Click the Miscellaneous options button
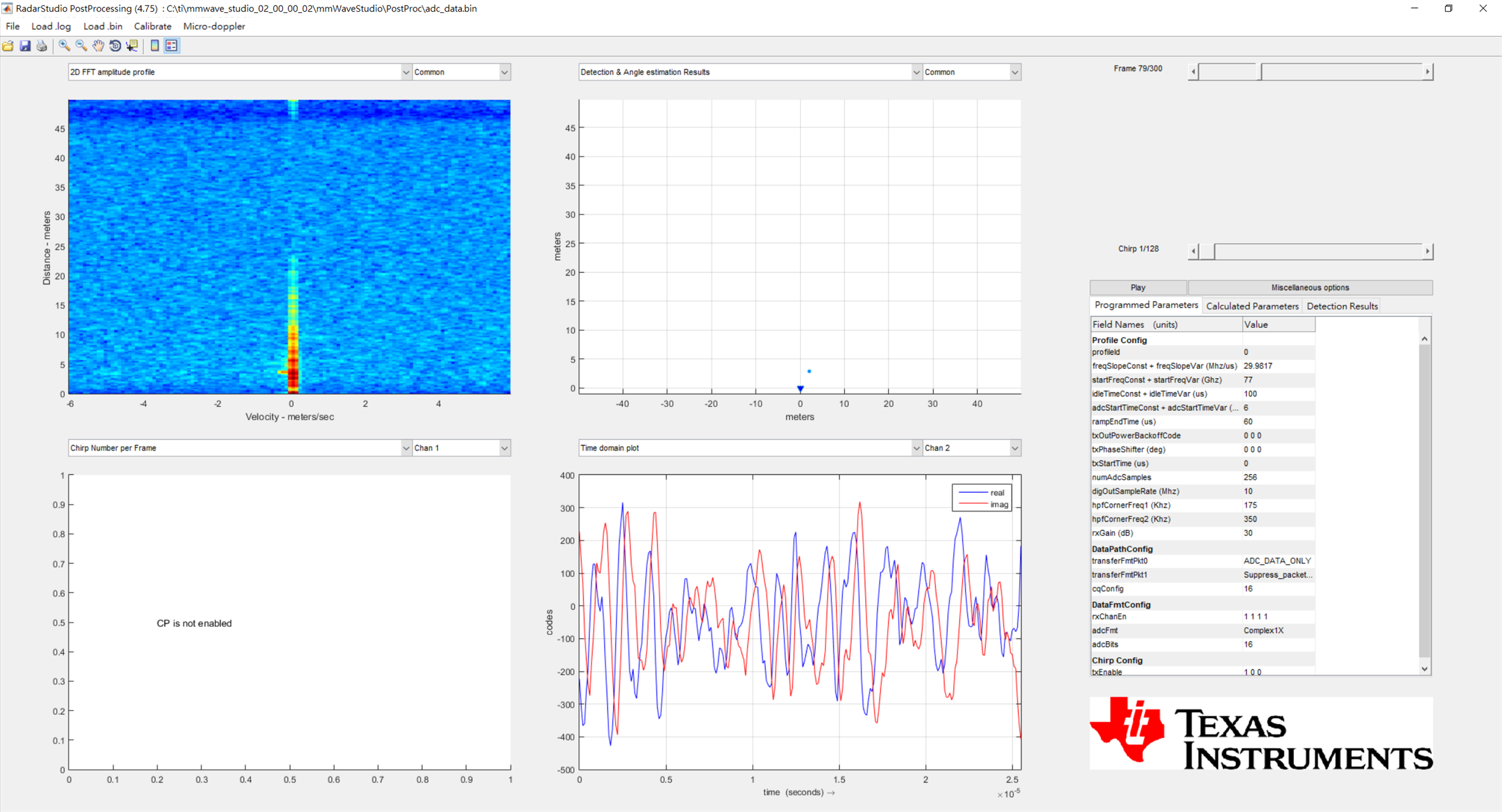Screen dimensions: 1502x812 click(x=1310, y=288)
